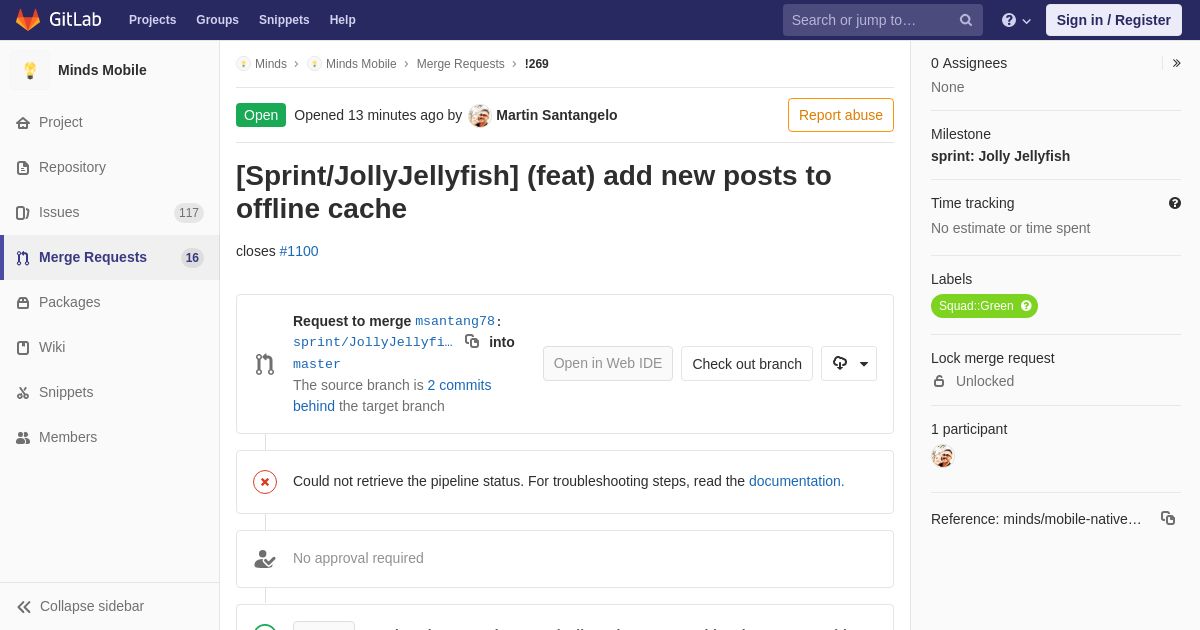Click the master target branch link
The width and height of the screenshot is (1200, 630).
pyautogui.click(x=317, y=365)
